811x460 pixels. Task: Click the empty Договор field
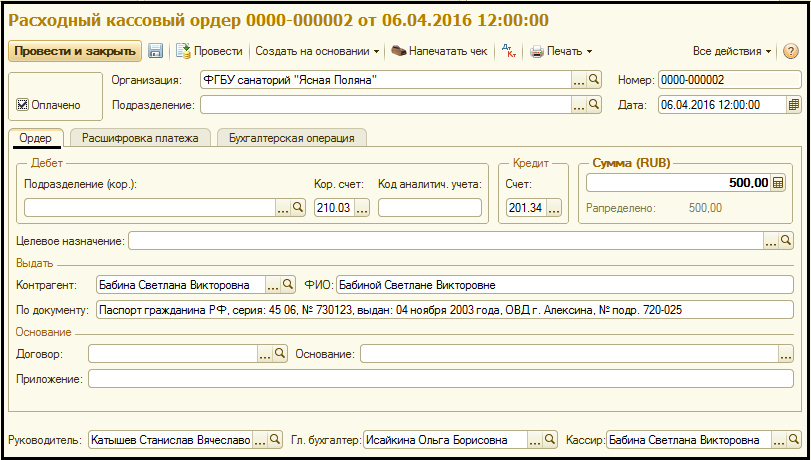pyautogui.click(x=173, y=353)
